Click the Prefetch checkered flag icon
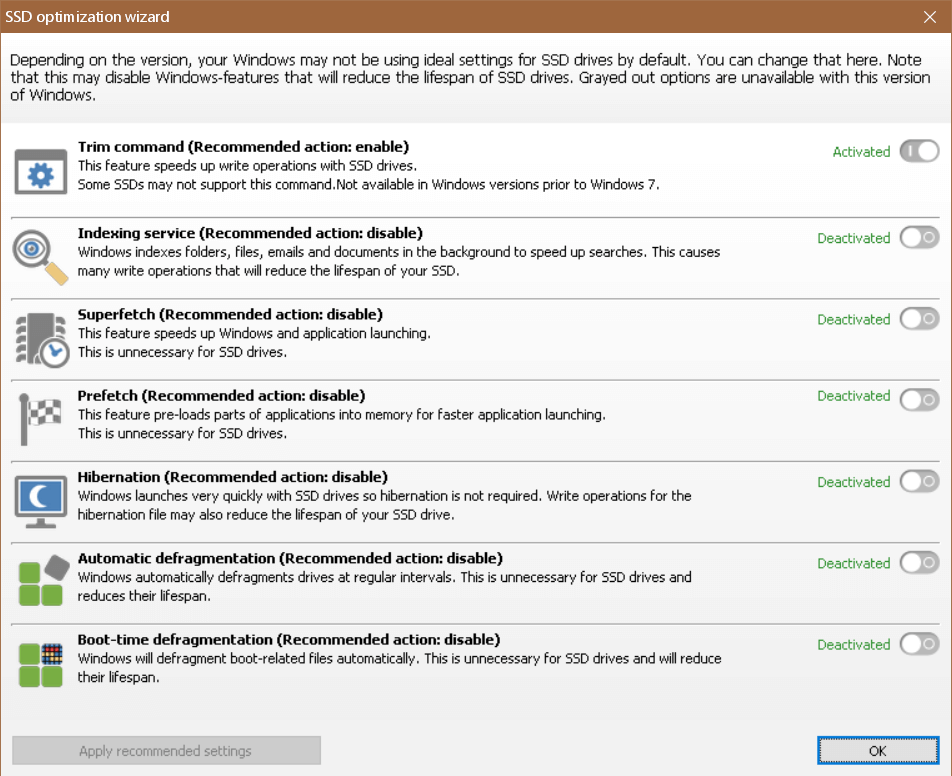The image size is (952, 776). click(40, 419)
